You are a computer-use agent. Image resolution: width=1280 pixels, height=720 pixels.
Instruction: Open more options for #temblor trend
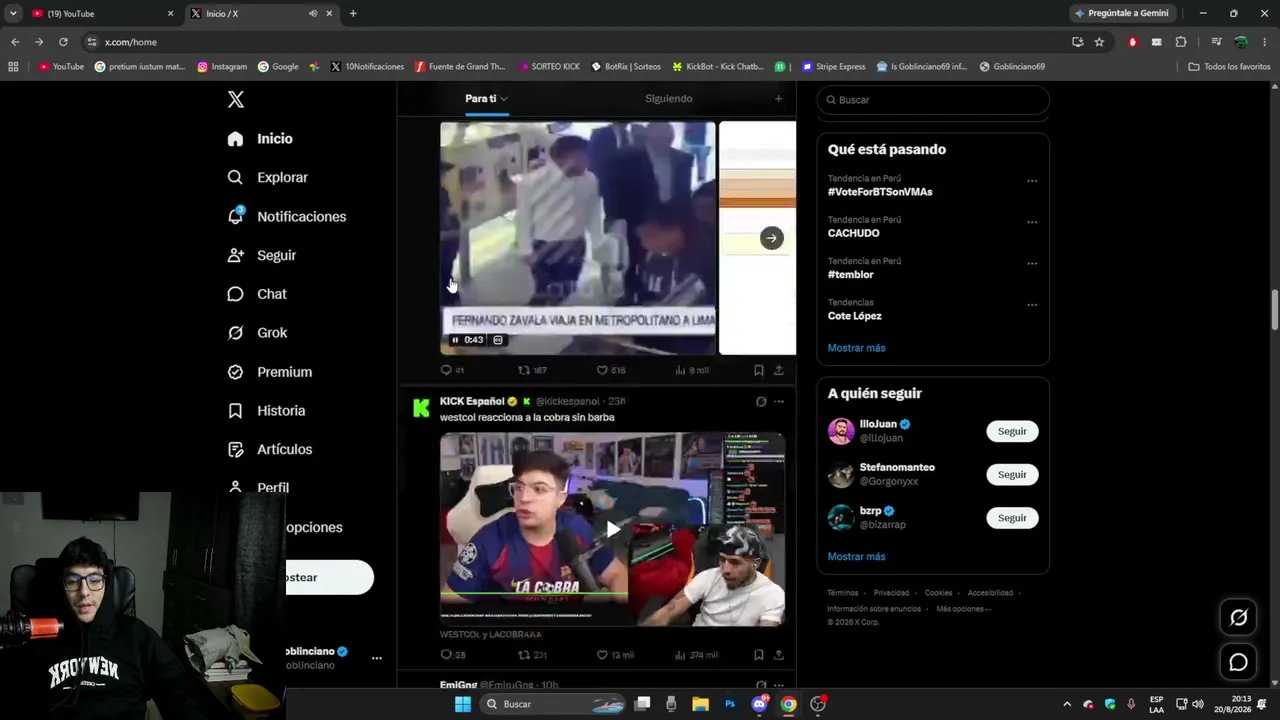(x=1032, y=264)
